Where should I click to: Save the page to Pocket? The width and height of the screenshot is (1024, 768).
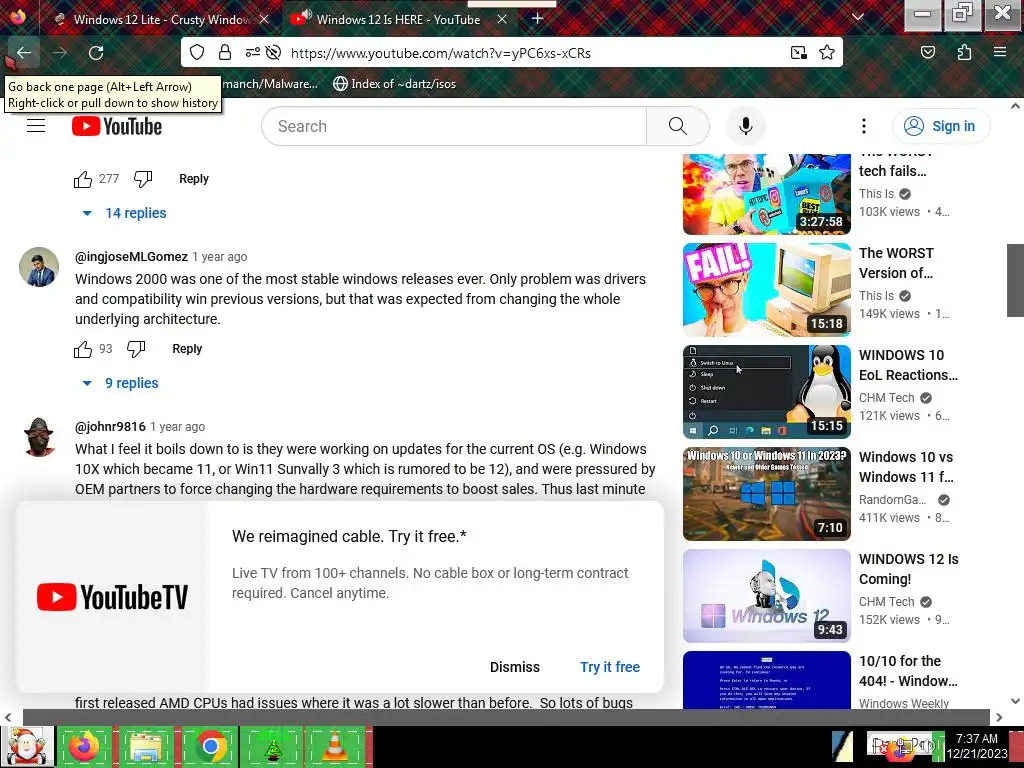coord(927,52)
